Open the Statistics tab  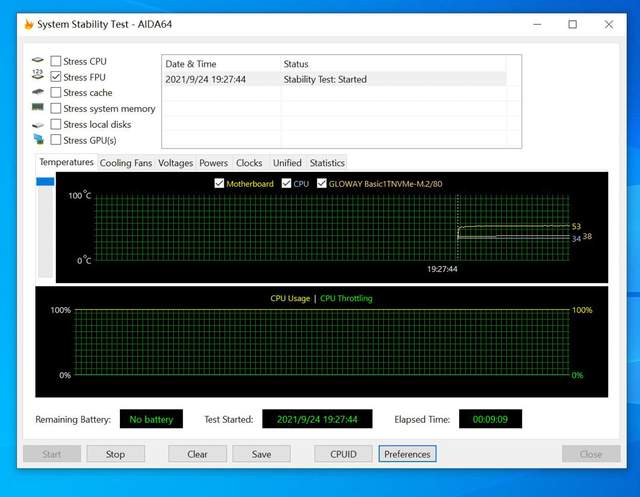pos(327,163)
